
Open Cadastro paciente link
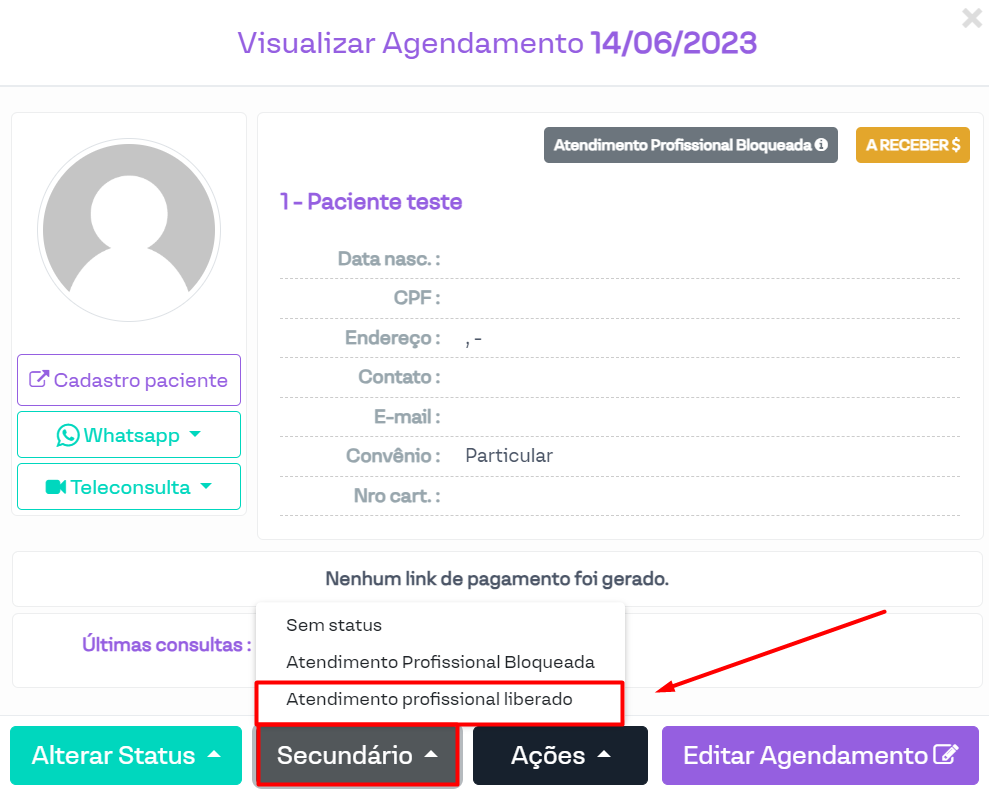click(x=140, y=380)
